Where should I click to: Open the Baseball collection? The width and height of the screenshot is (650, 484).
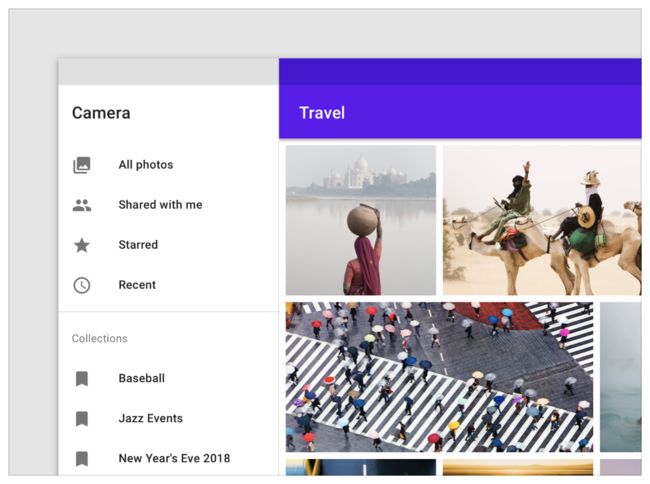click(x=168, y=379)
